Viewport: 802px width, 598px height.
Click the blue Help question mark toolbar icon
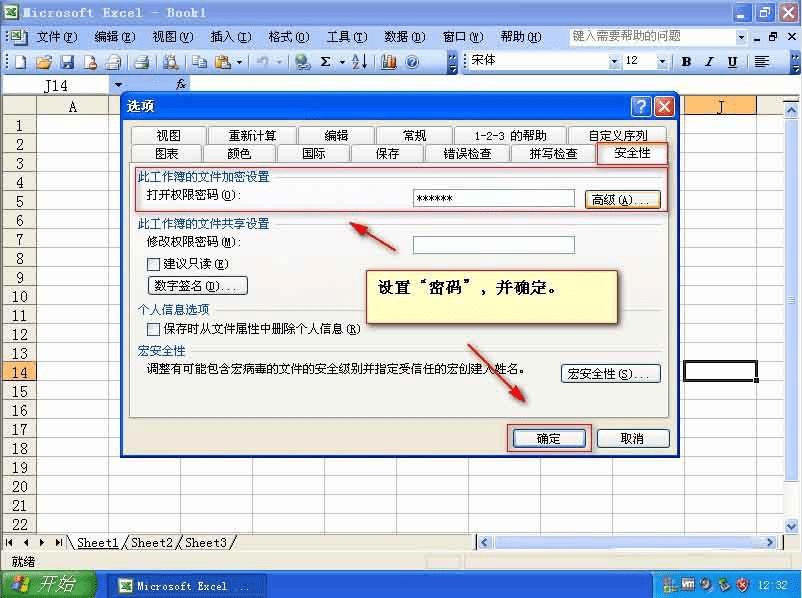pyautogui.click(x=412, y=62)
